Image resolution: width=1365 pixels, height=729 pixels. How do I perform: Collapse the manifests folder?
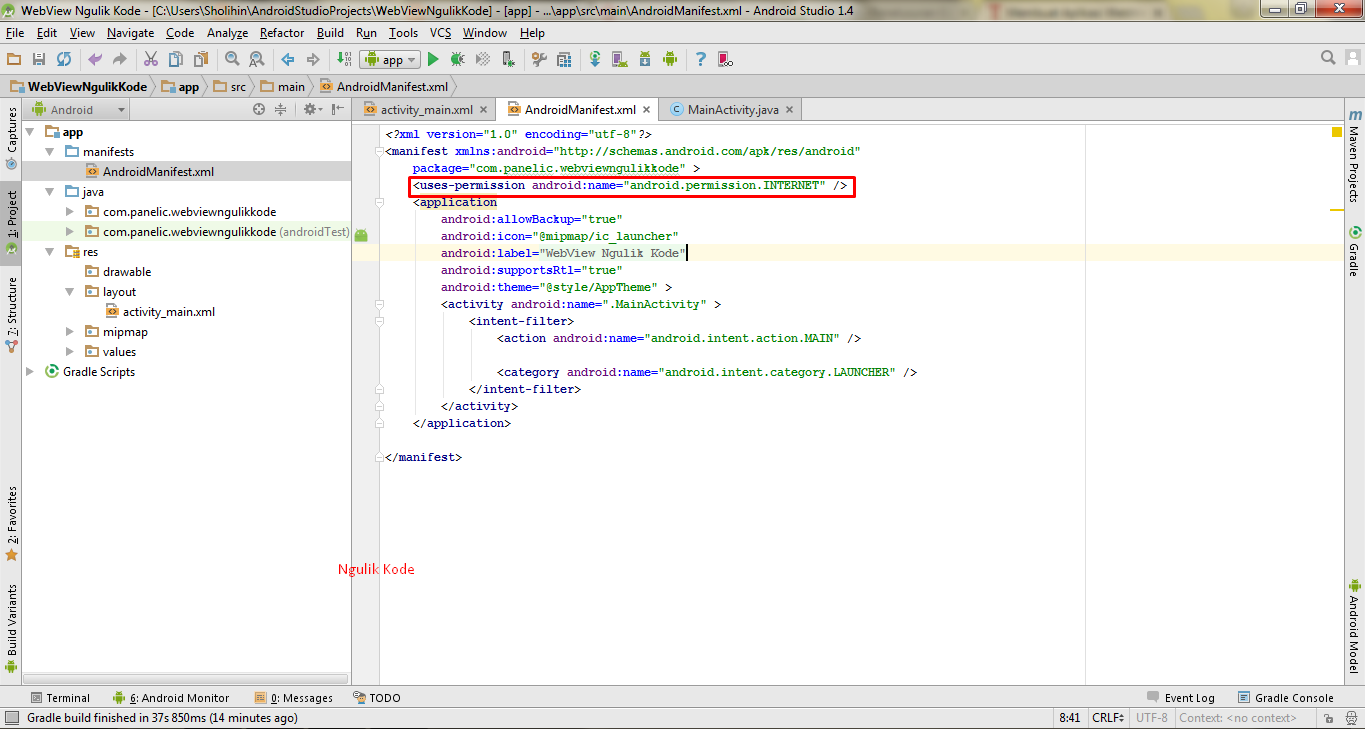coord(50,152)
